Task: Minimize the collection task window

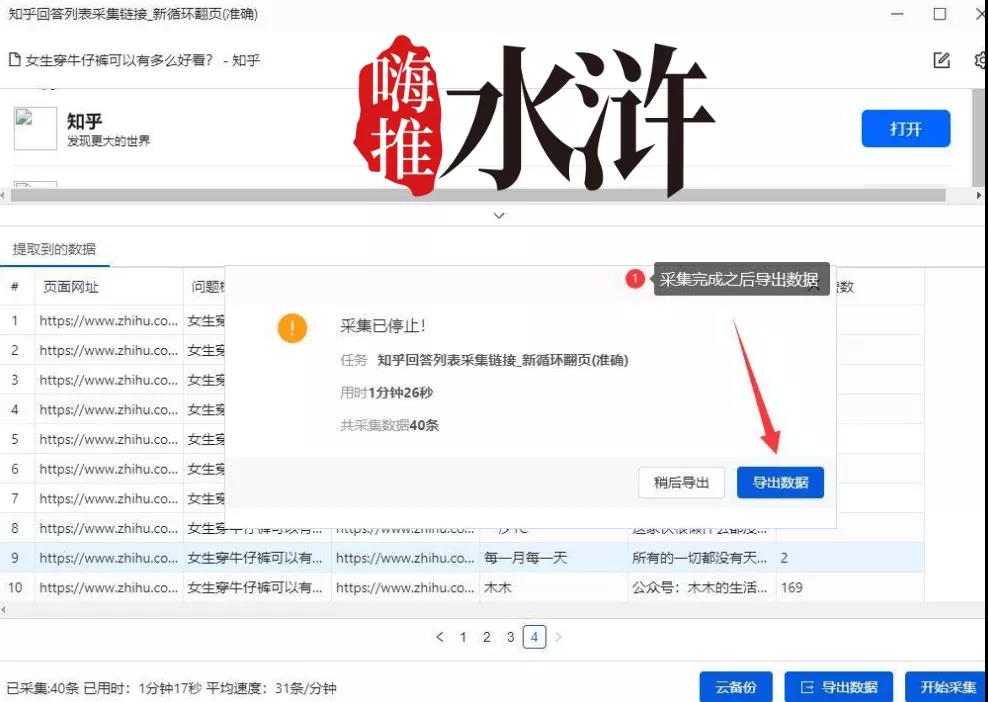Action: [x=898, y=14]
